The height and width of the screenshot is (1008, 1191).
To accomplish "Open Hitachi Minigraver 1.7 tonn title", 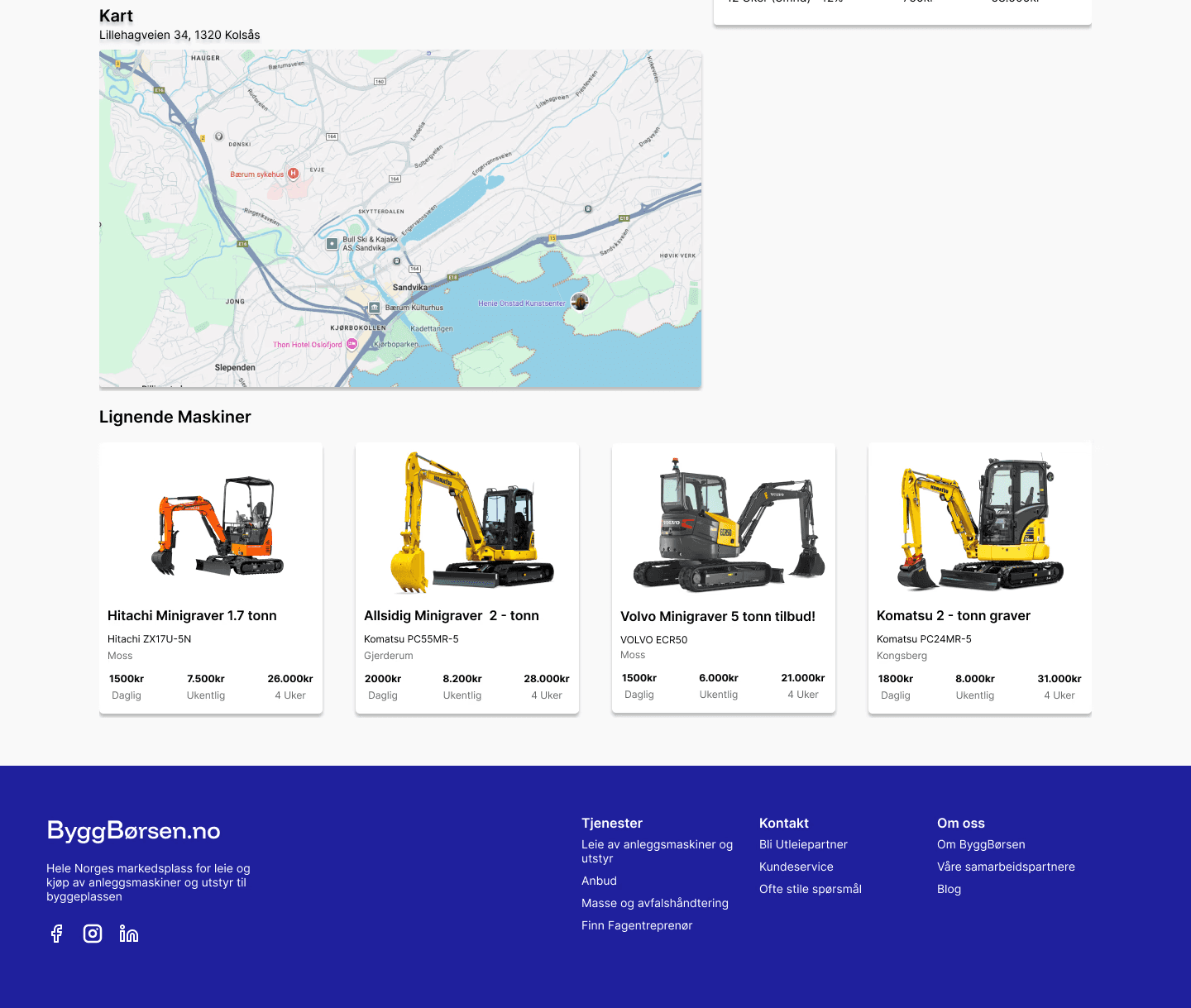I will (x=192, y=615).
